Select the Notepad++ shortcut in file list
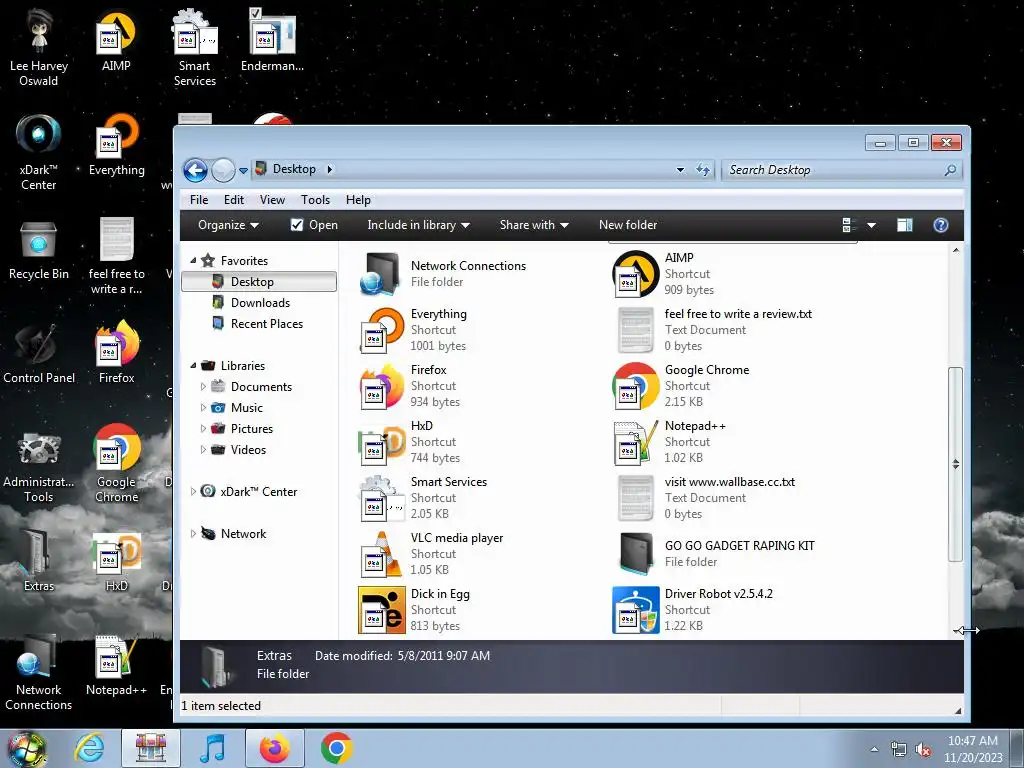Image resolution: width=1024 pixels, height=768 pixels. tap(635, 442)
